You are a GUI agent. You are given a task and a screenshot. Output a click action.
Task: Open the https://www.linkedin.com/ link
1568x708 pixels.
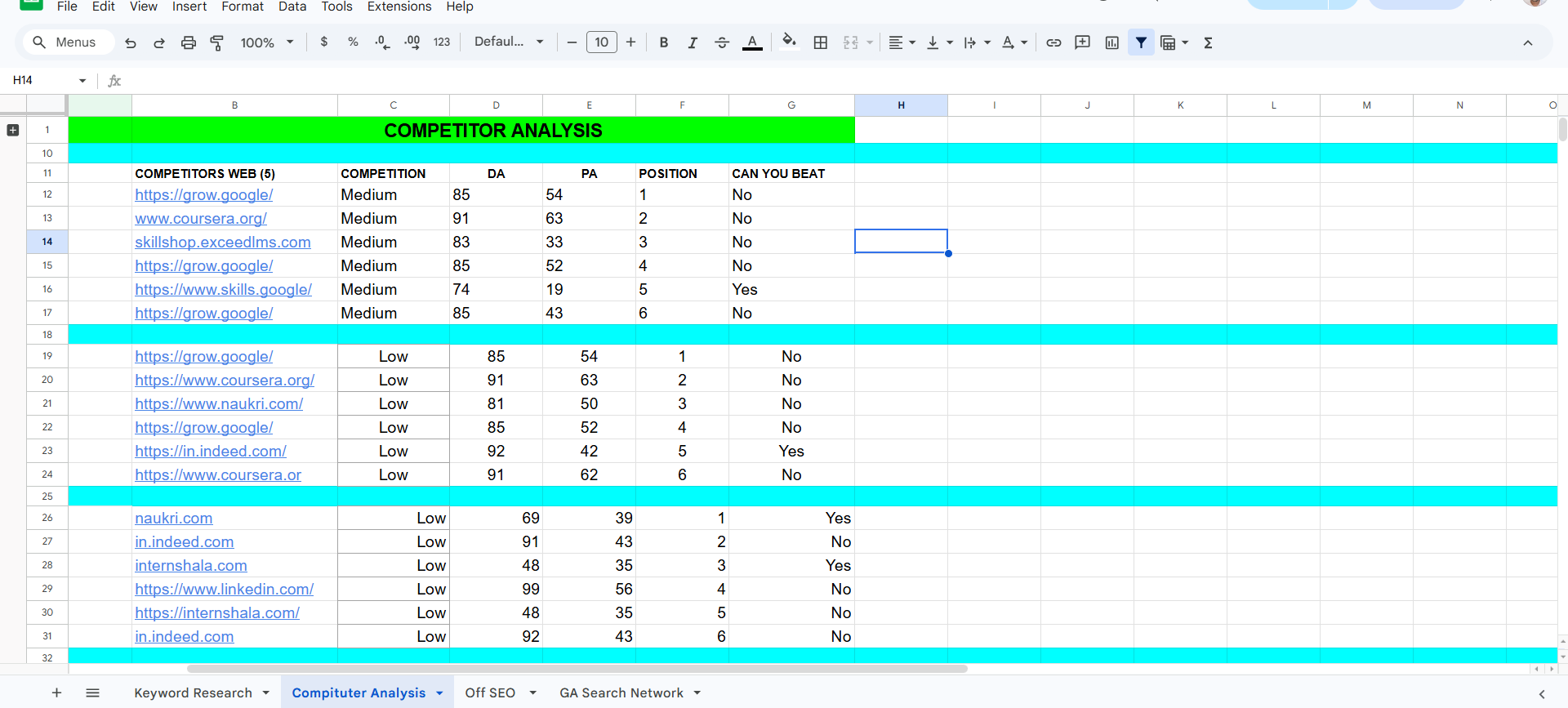pos(224,589)
